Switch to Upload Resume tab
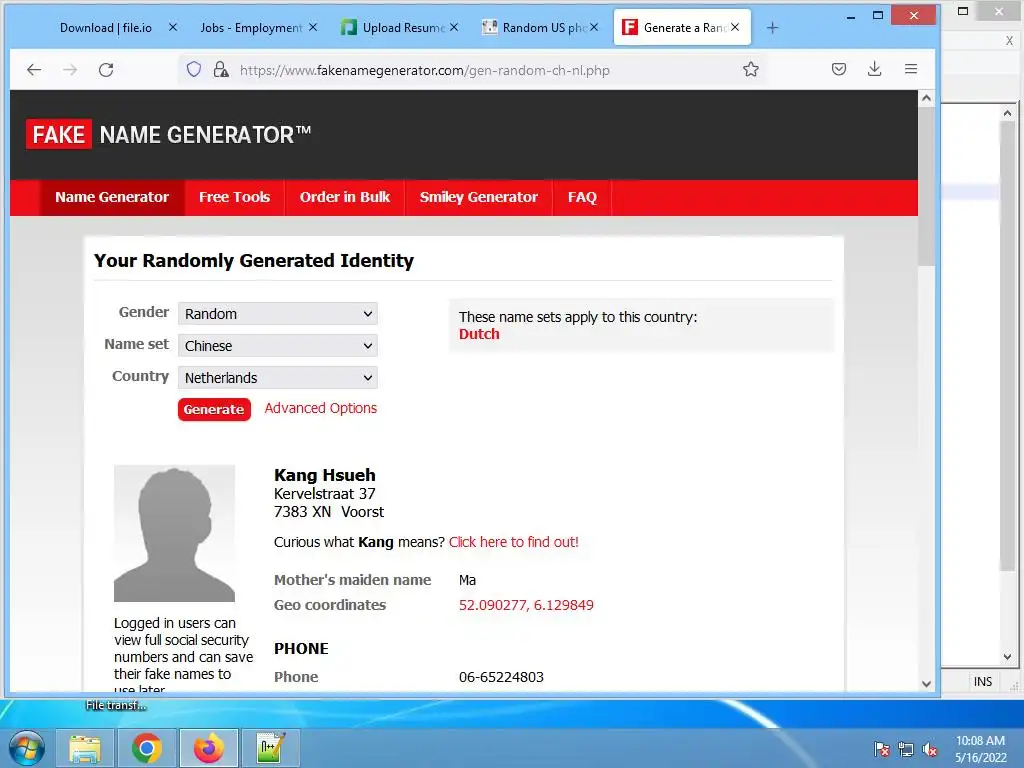The image size is (1024, 768). pyautogui.click(x=403, y=27)
